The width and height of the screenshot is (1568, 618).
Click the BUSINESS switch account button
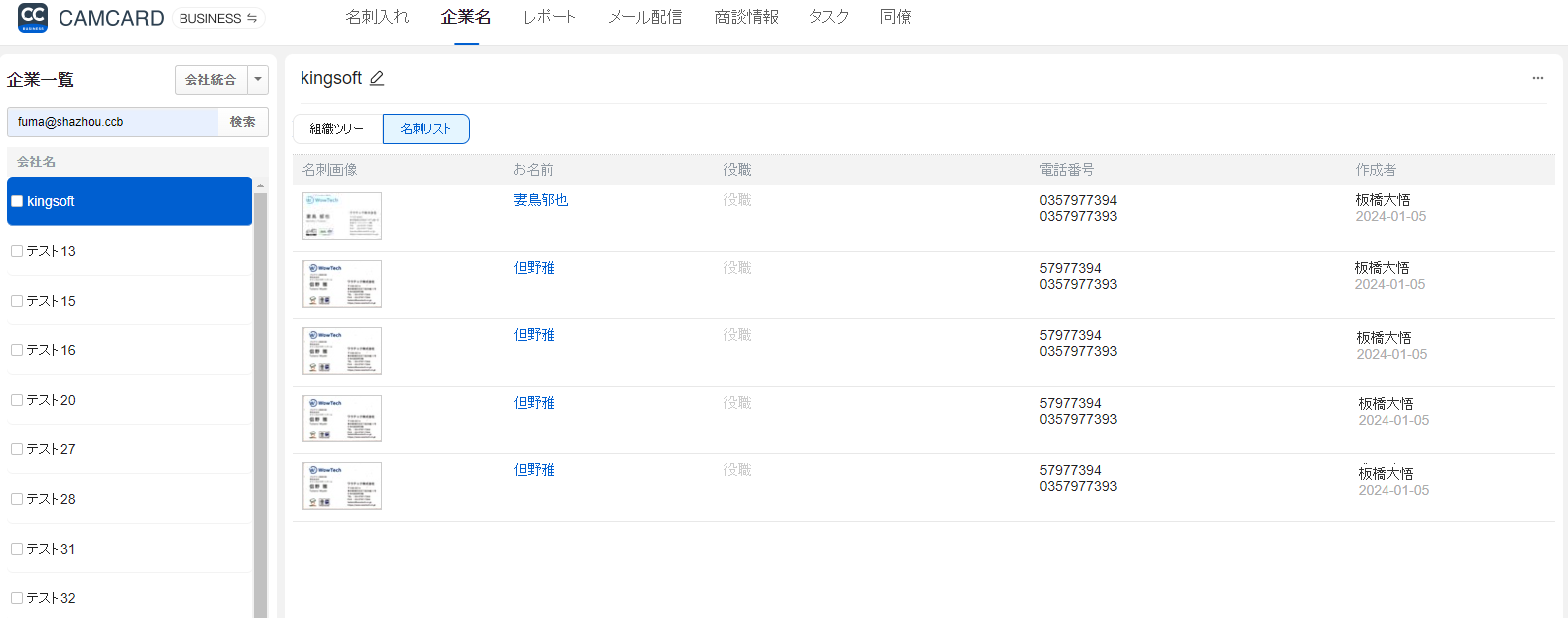(218, 18)
